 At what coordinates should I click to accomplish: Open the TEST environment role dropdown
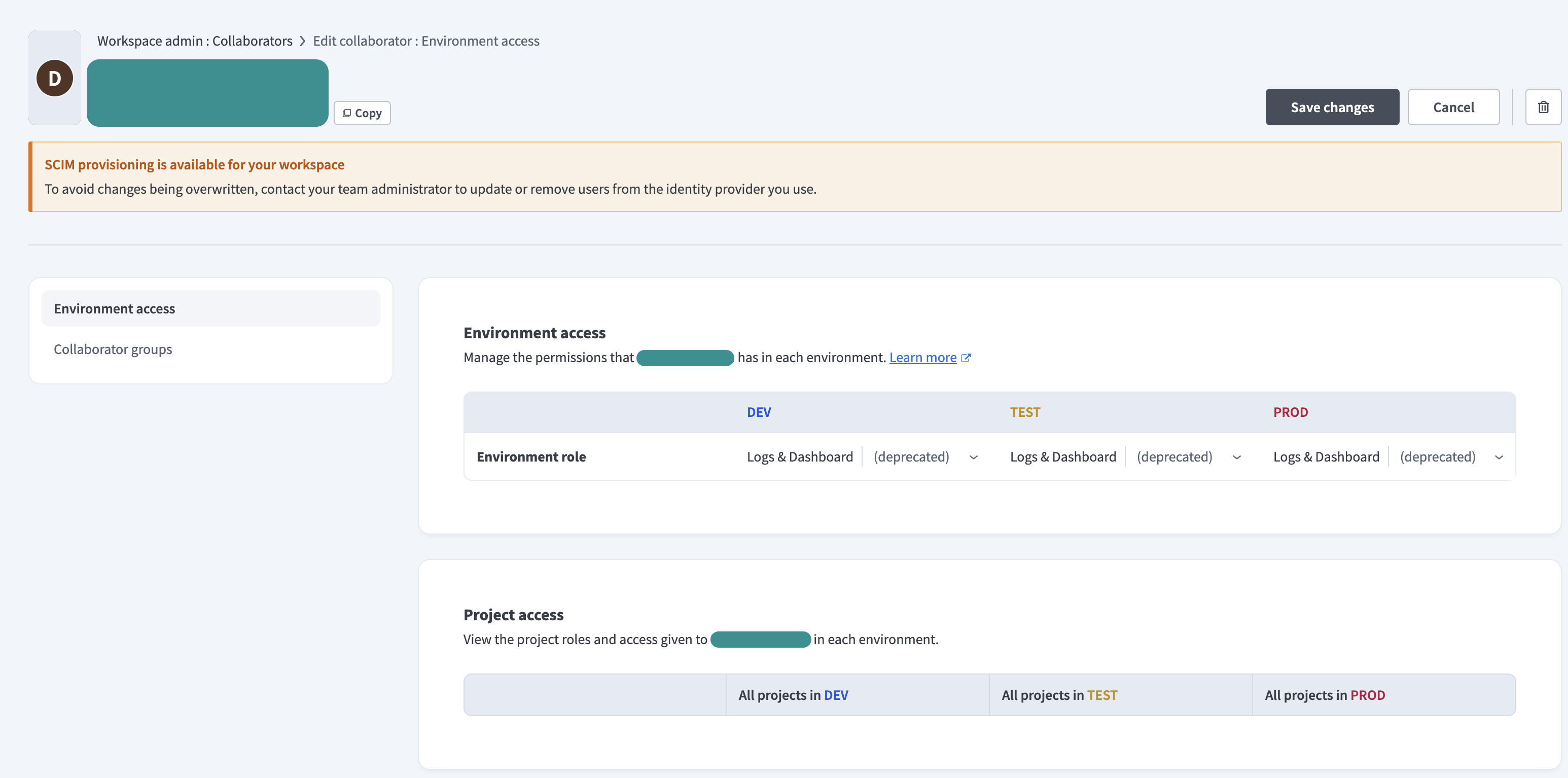pyautogui.click(x=1236, y=457)
